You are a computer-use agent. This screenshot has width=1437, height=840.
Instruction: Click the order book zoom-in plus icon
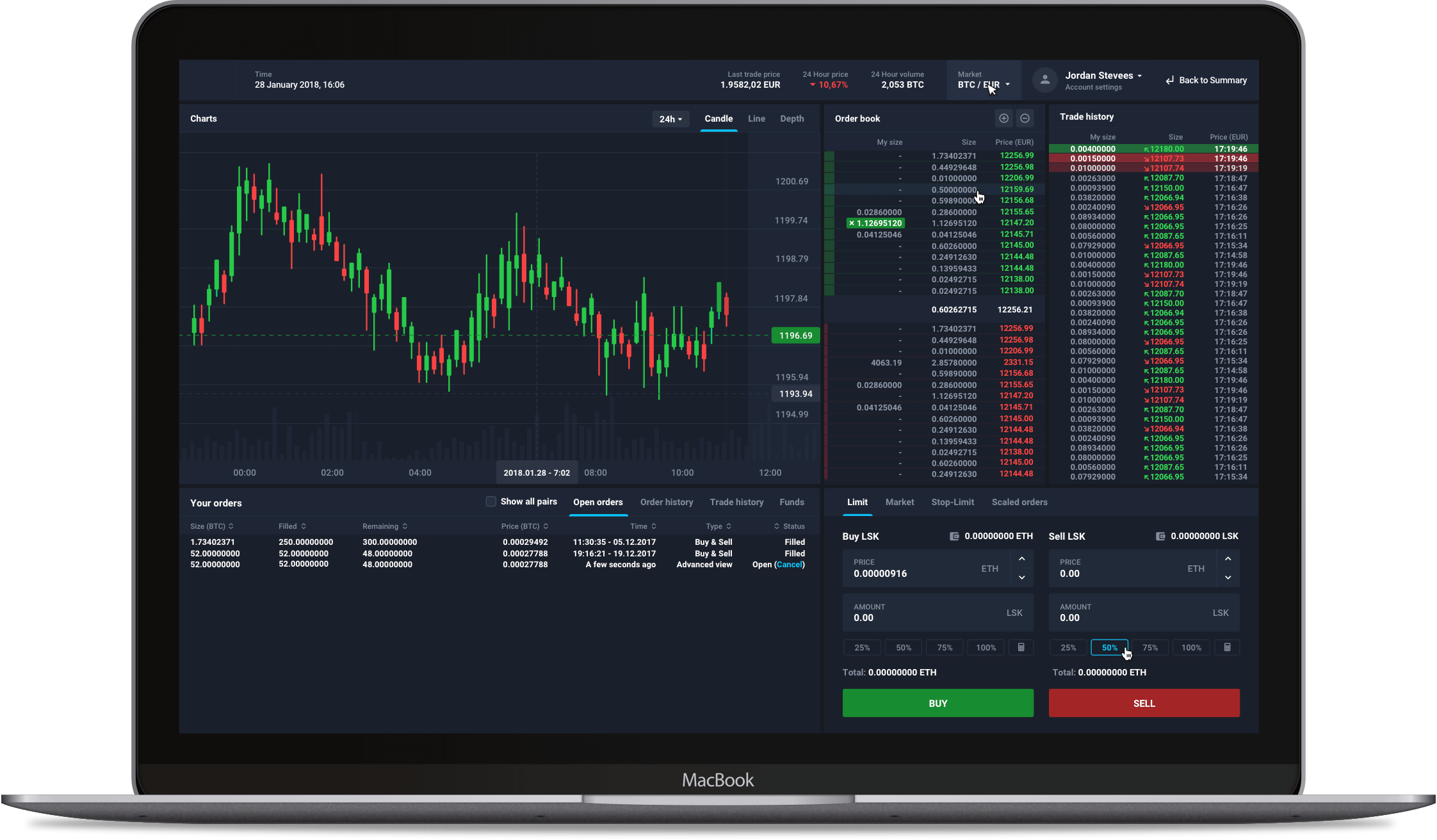pos(1003,118)
